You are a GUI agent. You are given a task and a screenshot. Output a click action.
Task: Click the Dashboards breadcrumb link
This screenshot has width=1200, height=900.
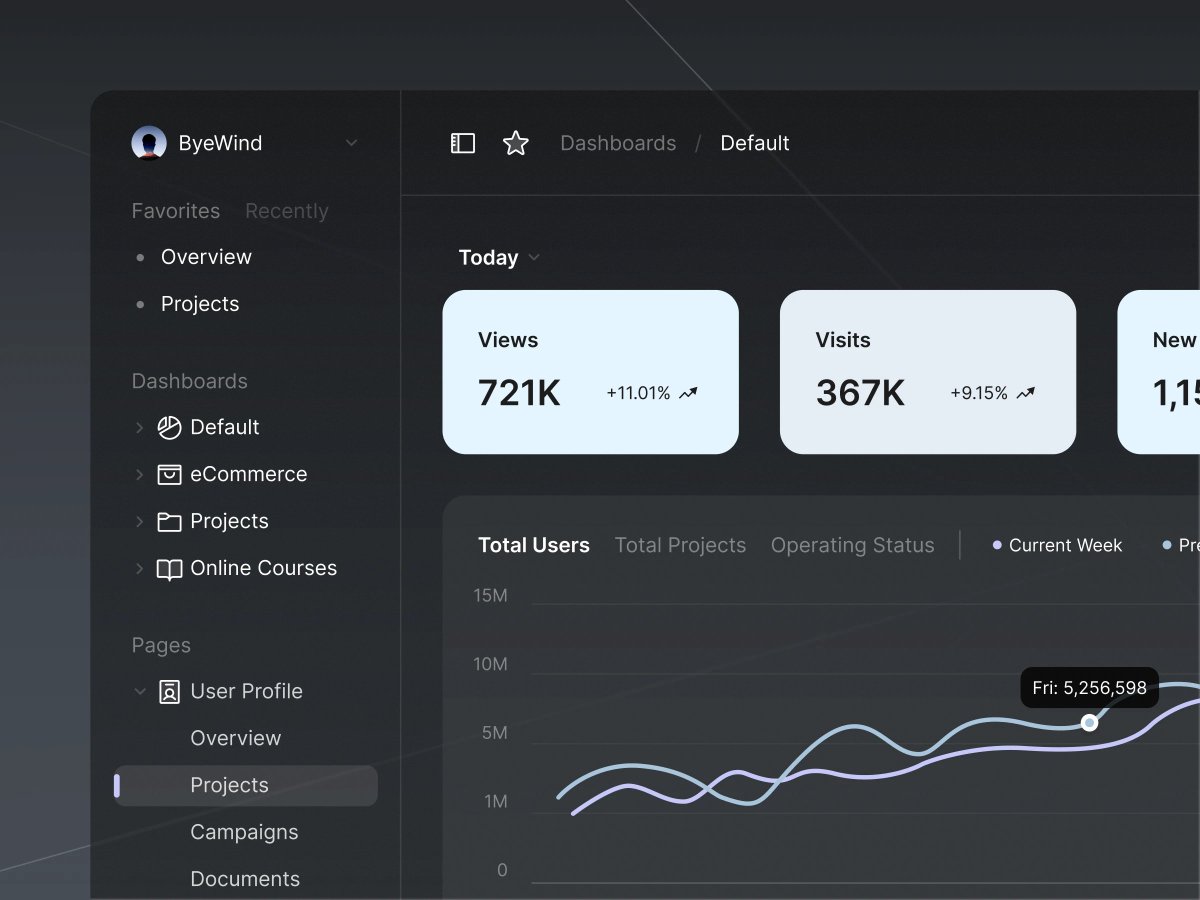[x=618, y=143]
